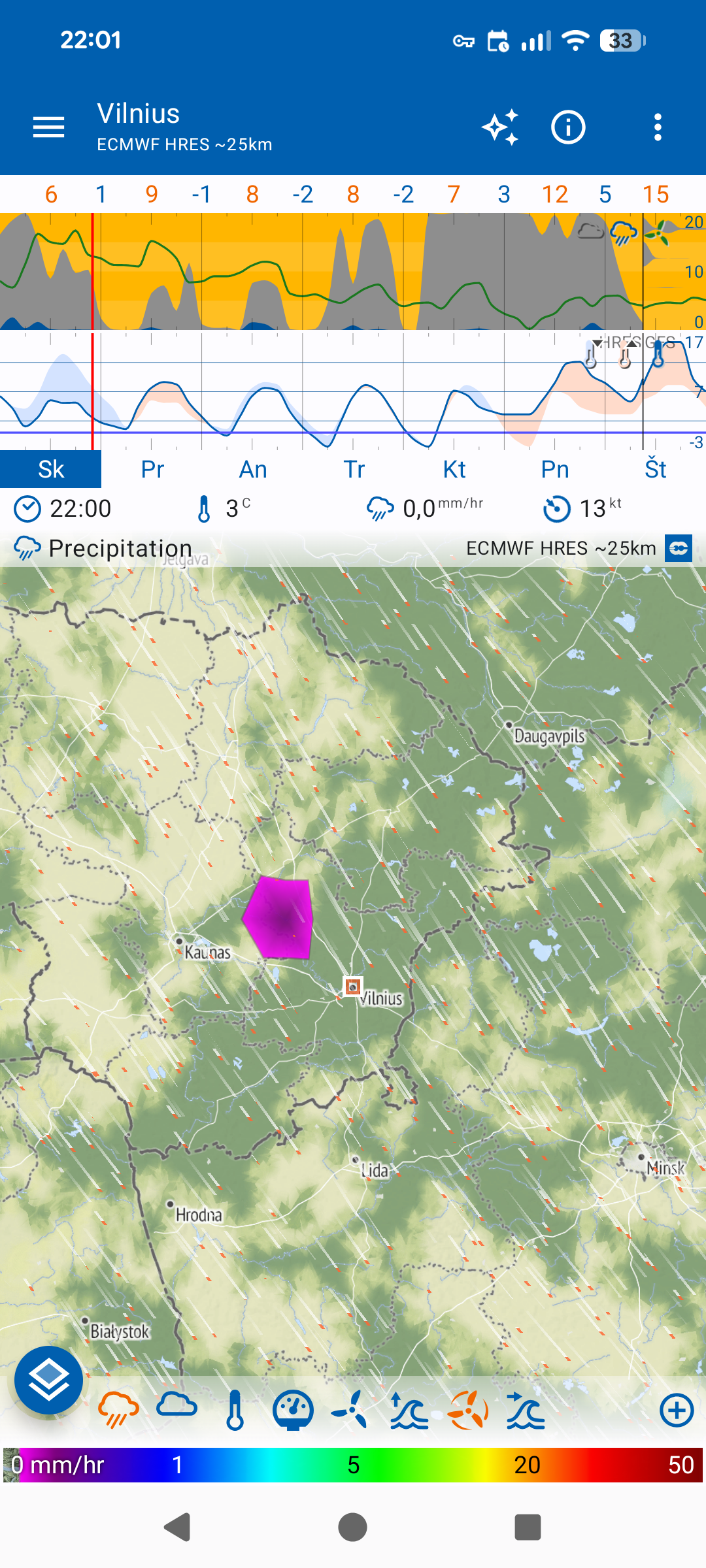Toggle the rain graph icon in upper chart
Image resolution: width=706 pixels, height=1568 pixels.
point(623,233)
